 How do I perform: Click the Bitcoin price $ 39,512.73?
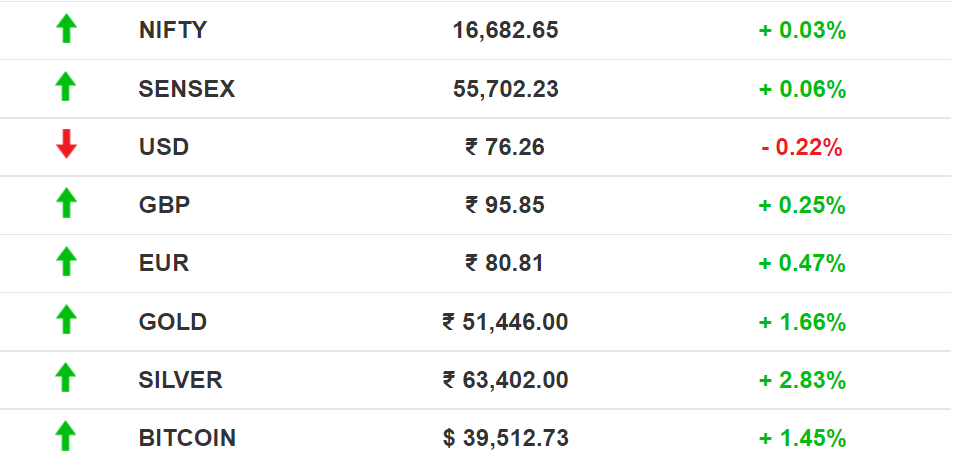click(x=505, y=438)
